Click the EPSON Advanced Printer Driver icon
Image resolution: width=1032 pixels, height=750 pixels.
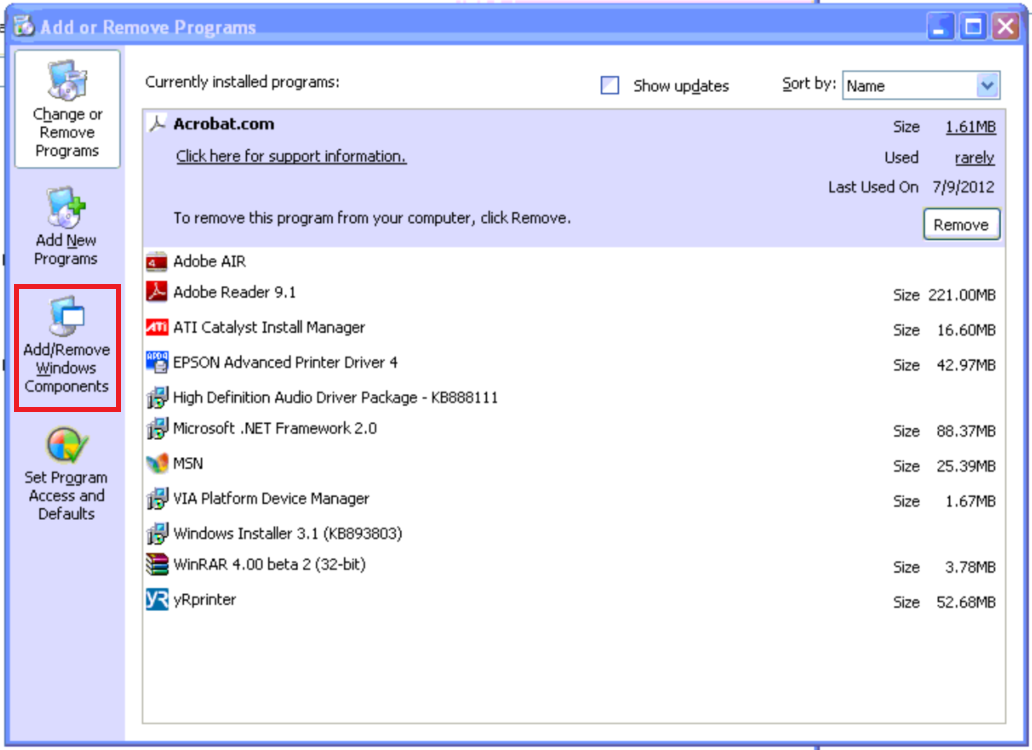(157, 362)
